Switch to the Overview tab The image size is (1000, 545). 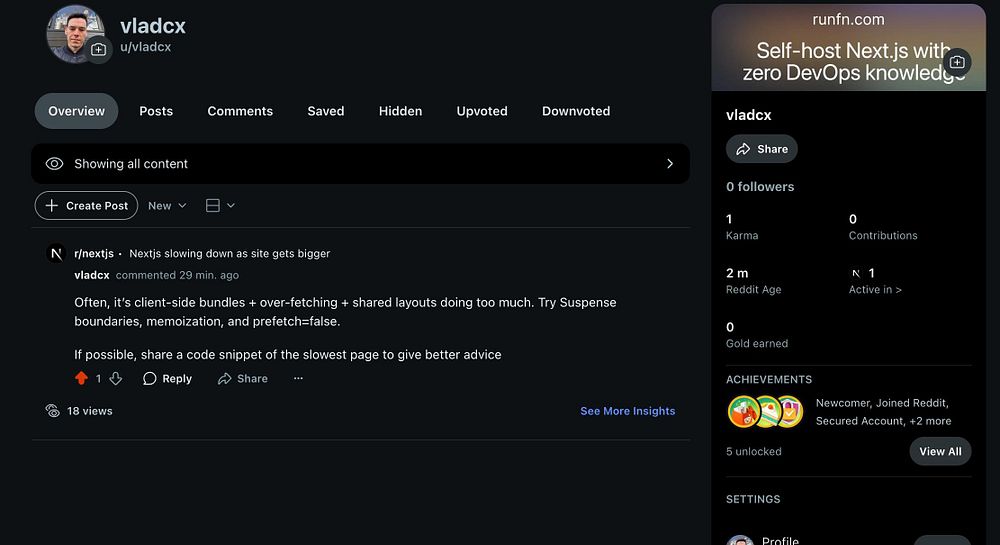coord(77,111)
